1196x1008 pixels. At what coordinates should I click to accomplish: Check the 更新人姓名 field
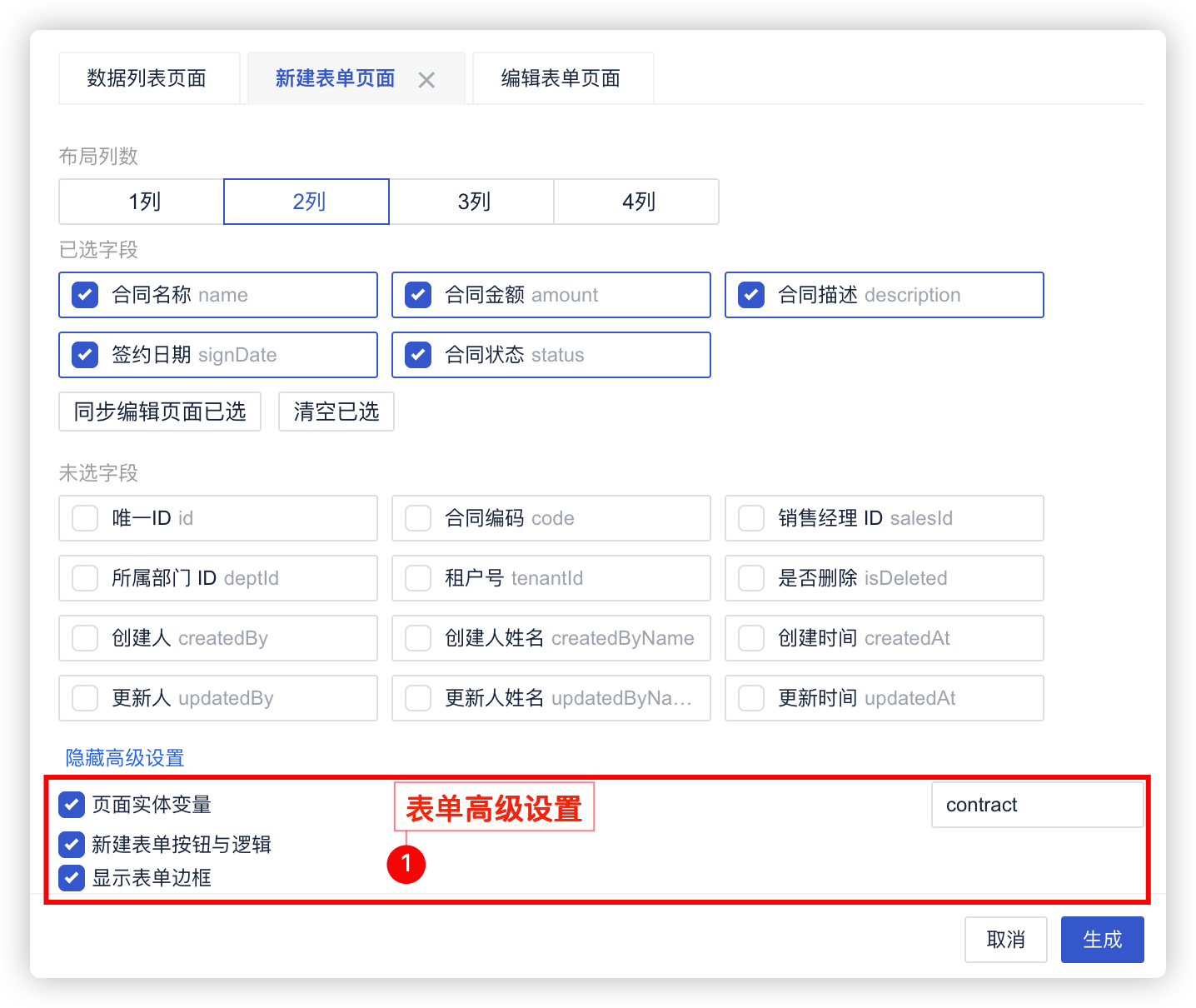tap(417, 698)
